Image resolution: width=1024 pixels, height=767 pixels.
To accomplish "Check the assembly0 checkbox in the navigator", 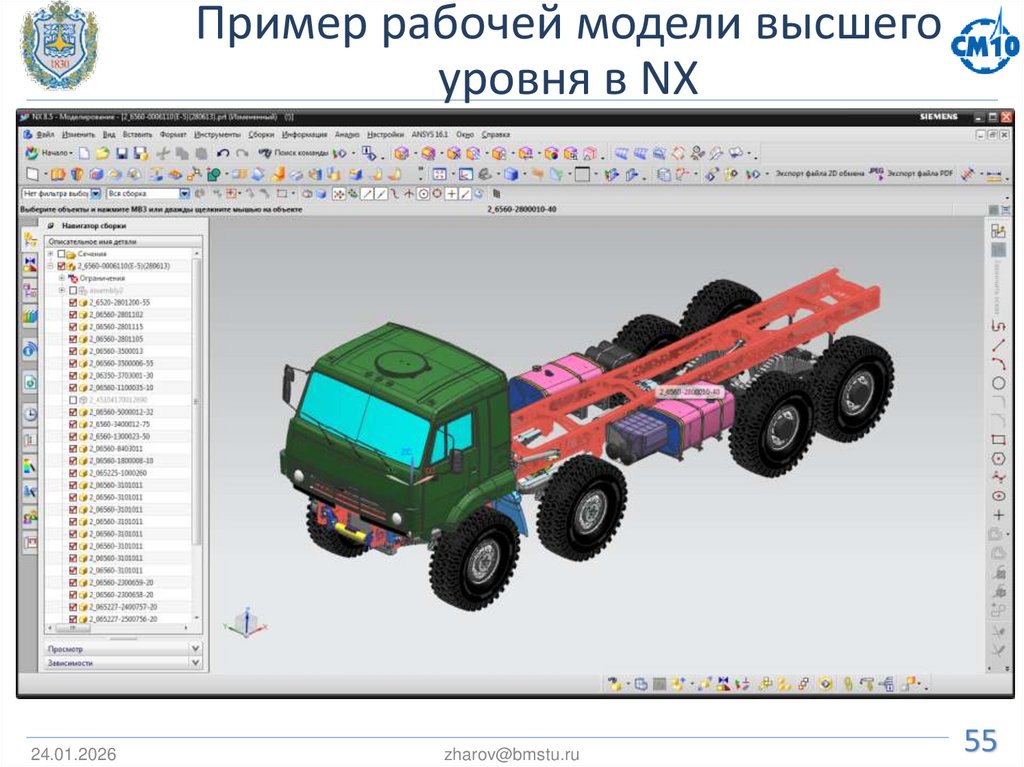I will point(73,290).
